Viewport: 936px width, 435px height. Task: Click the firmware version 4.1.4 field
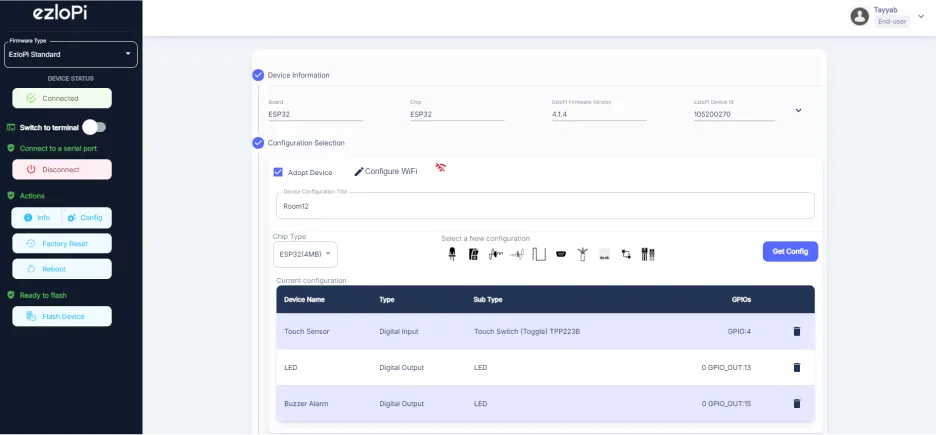pos(599,114)
